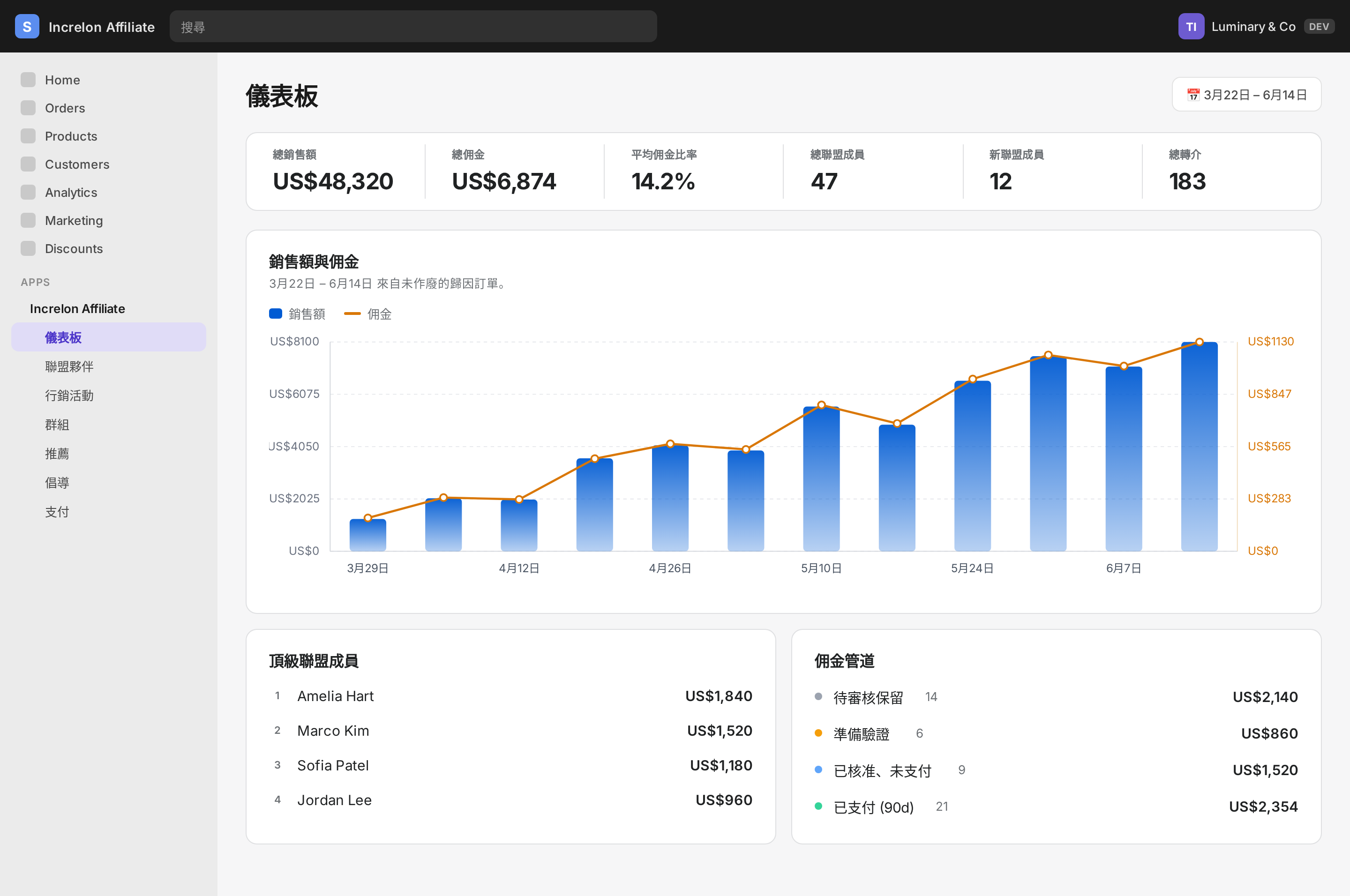Go to Orders in the sidebar

point(109,108)
